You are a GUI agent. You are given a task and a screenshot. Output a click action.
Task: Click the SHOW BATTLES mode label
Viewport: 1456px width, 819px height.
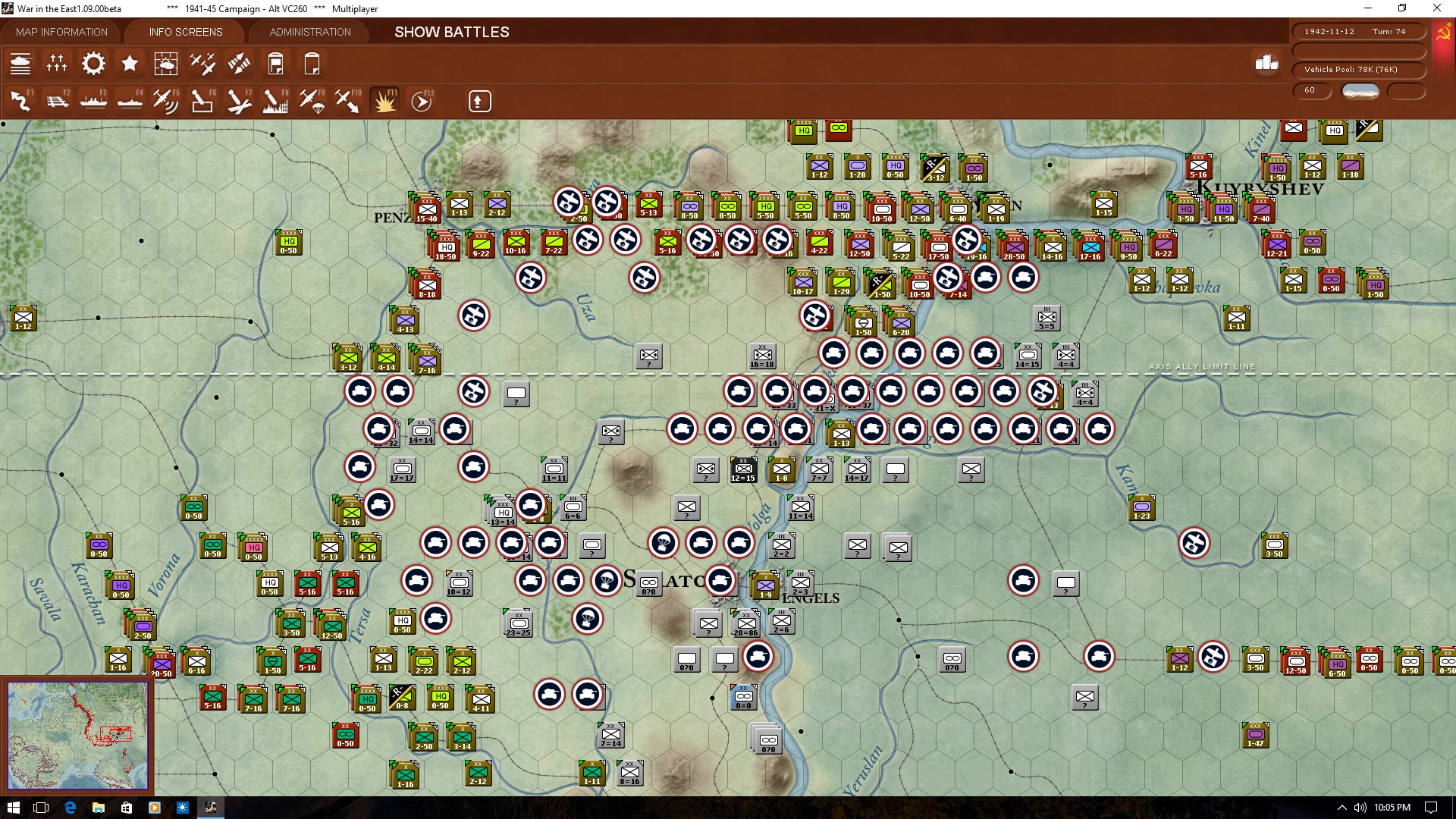452,32
